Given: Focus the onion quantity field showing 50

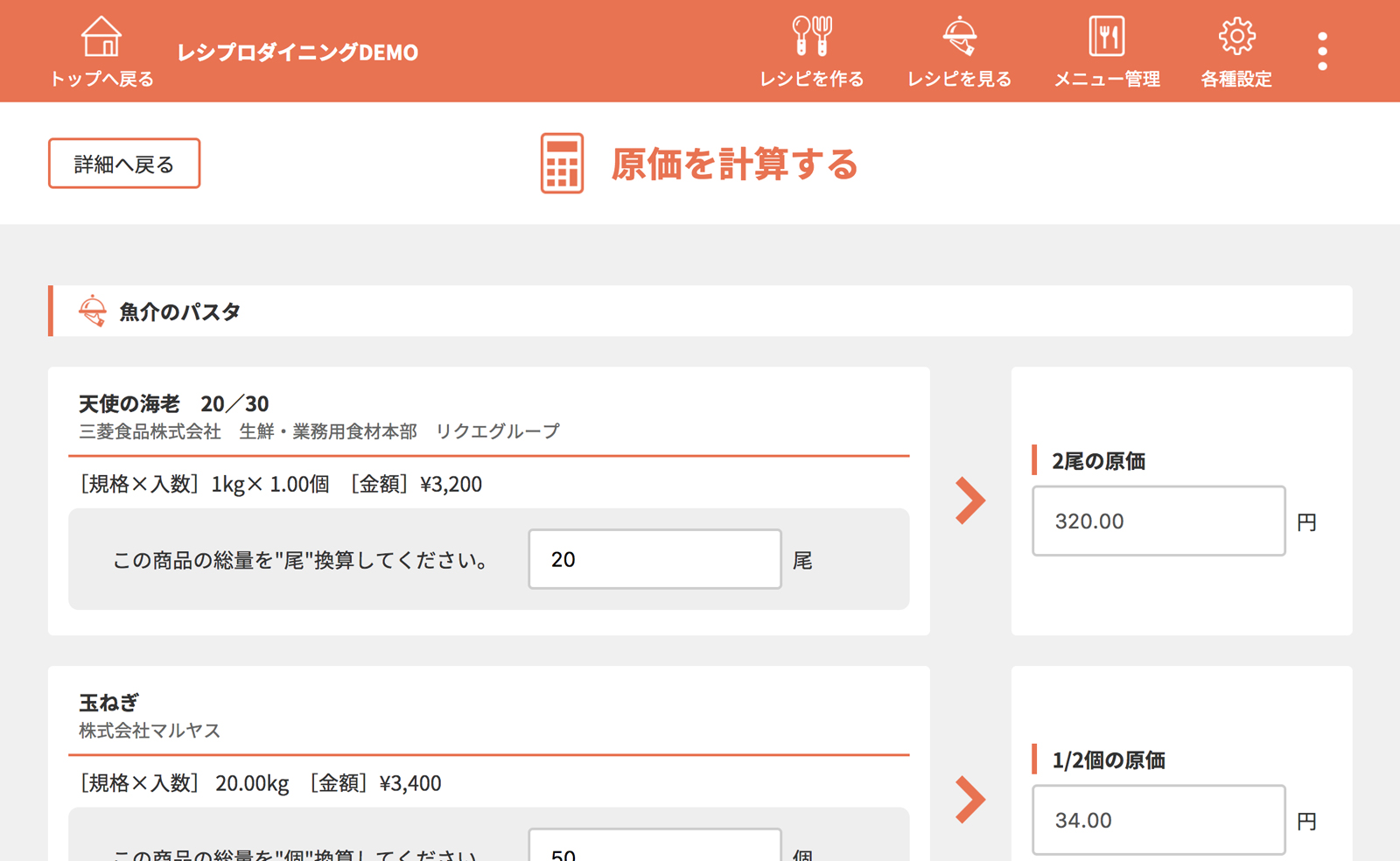Looking at the screenshot, I should click(x=654, y=849).
